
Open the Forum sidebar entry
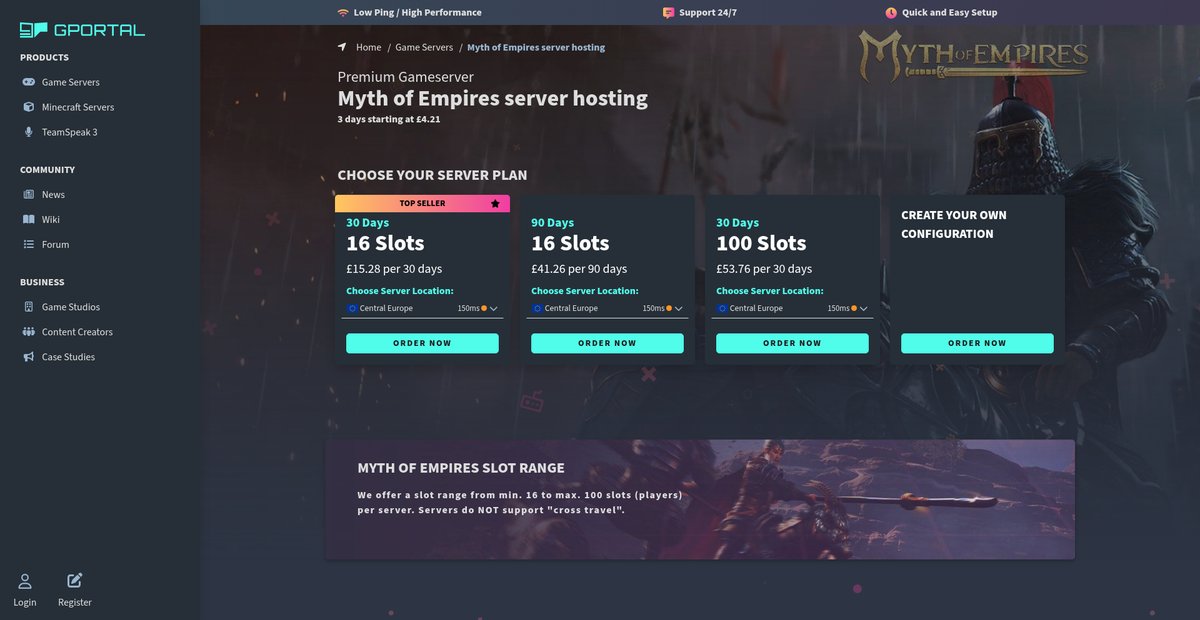55,244
